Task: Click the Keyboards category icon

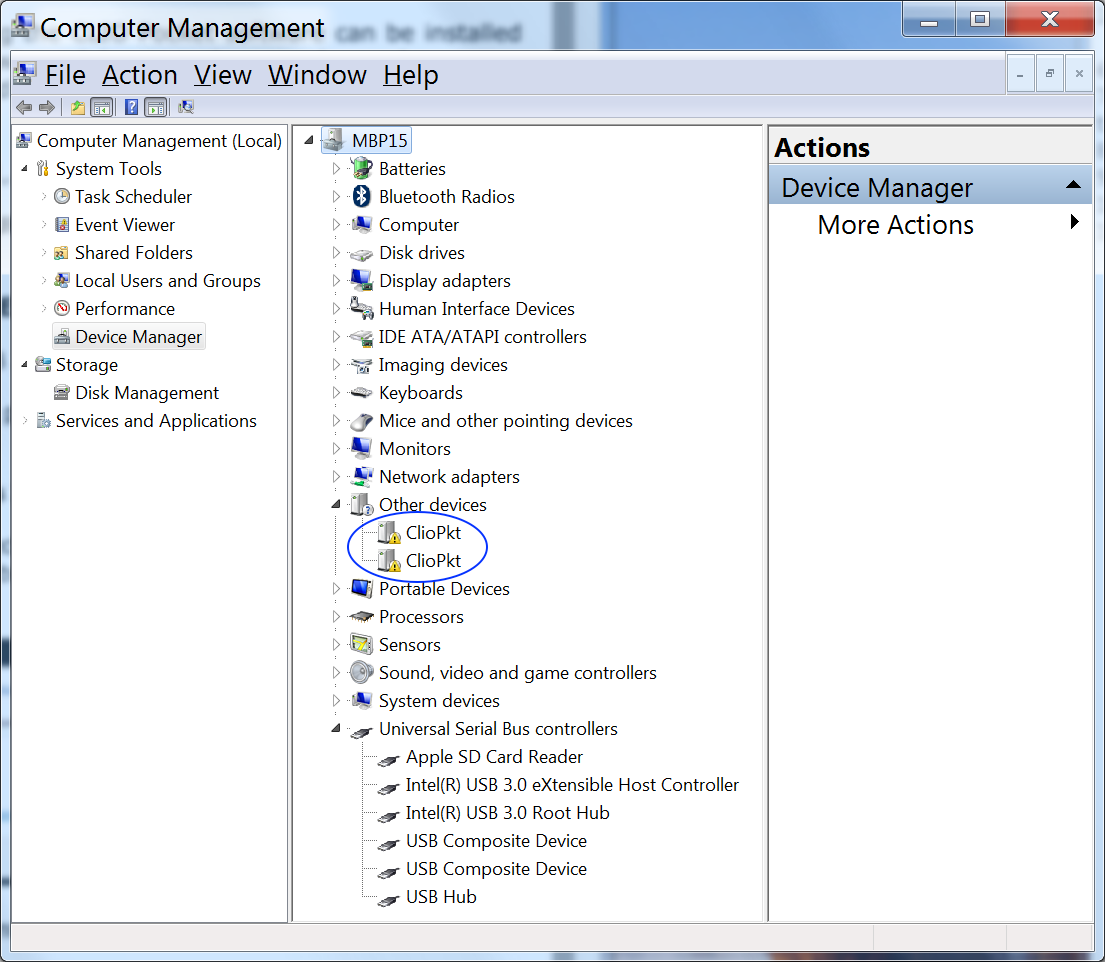Action: [362, 393]
